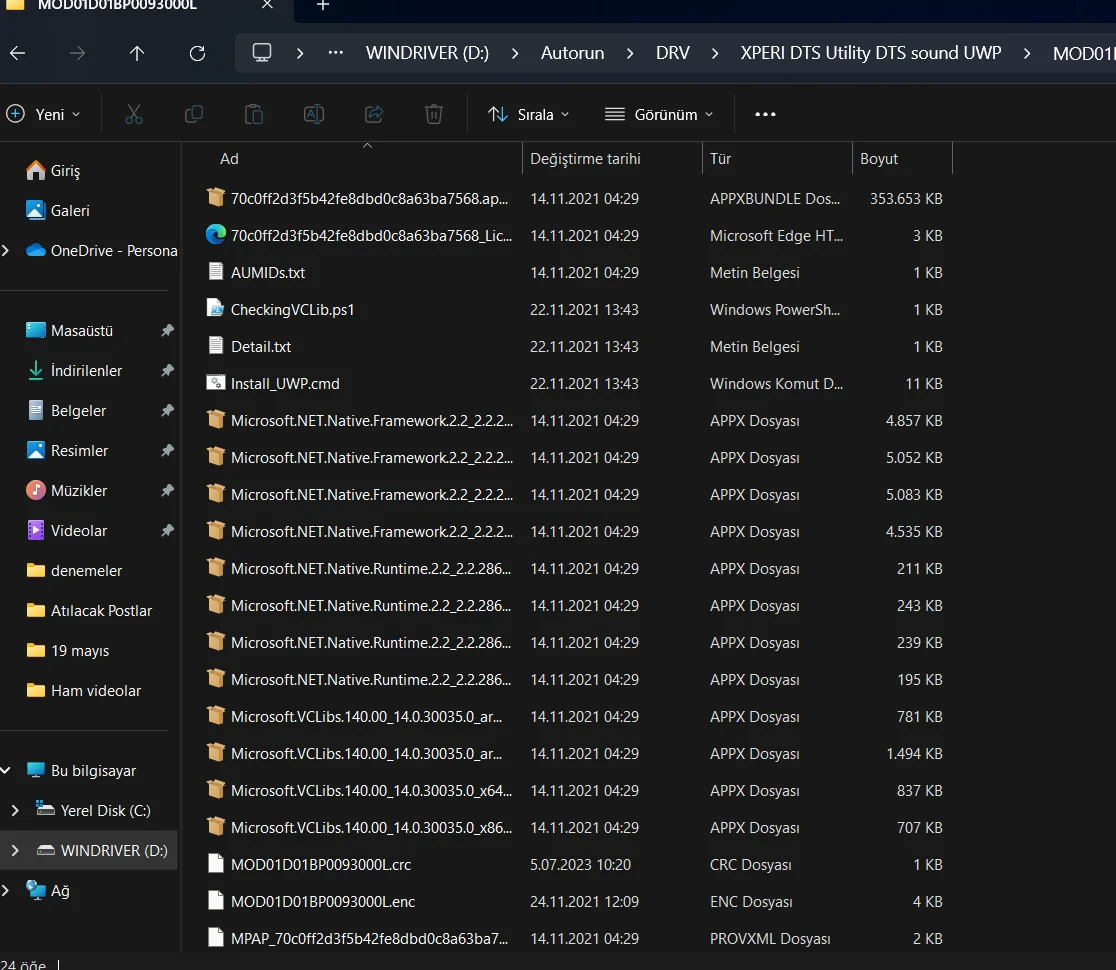Click the Copy icon in toolbar
The width and height of the screenshot is (1116, 970).
click(x=194, y=114)
